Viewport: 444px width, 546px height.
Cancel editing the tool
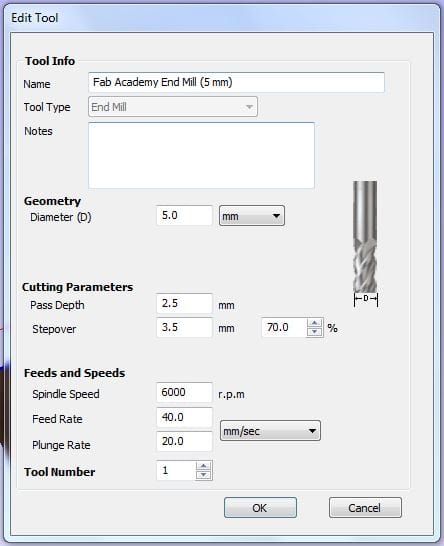pos(365,508)
